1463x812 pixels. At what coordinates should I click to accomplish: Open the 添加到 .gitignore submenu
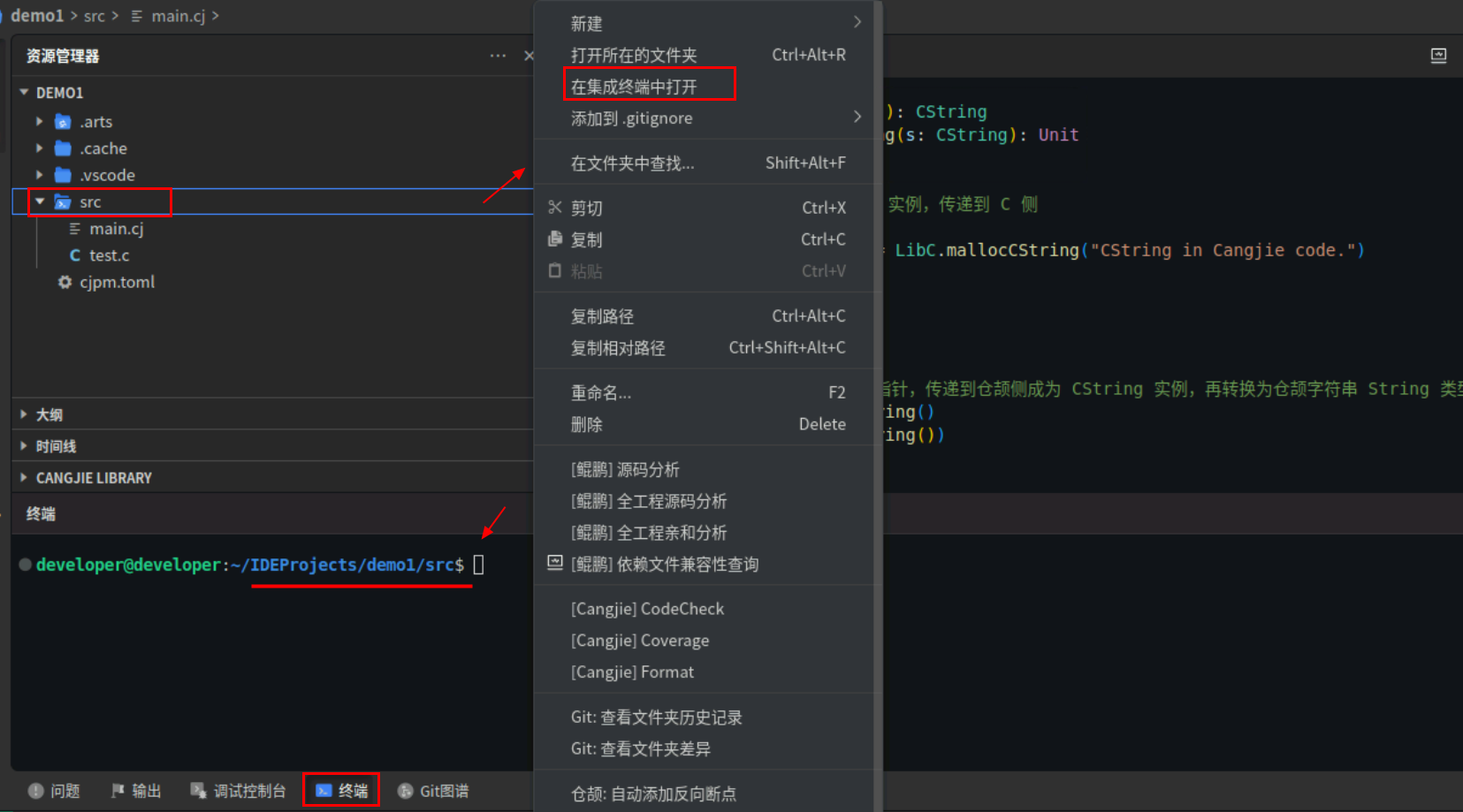tap(704, 118)
